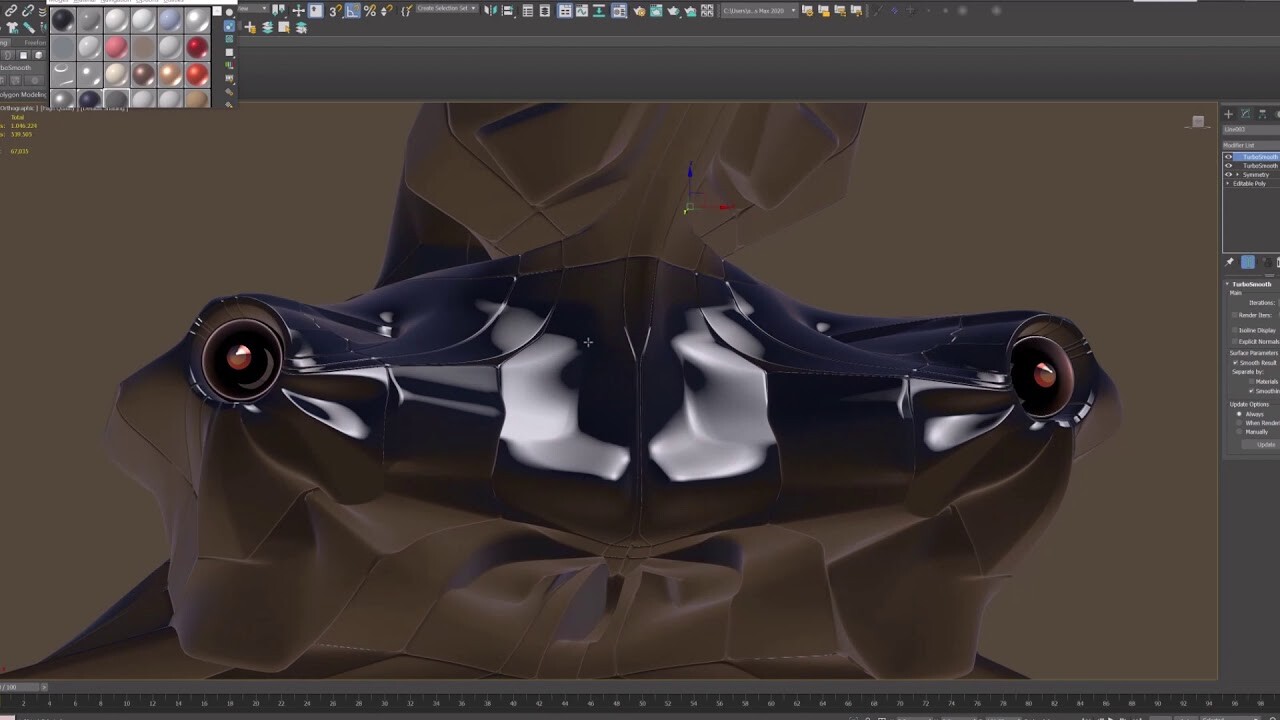1280x720 pixels.
Task: Click the Curve Editor icon in the toolbar
Action: tap(581, 11)
